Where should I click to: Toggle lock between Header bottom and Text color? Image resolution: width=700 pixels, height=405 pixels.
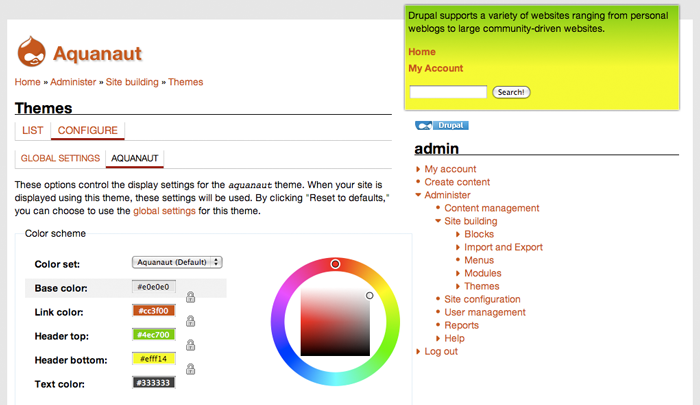pyautogui.click(x=190, y=369)
